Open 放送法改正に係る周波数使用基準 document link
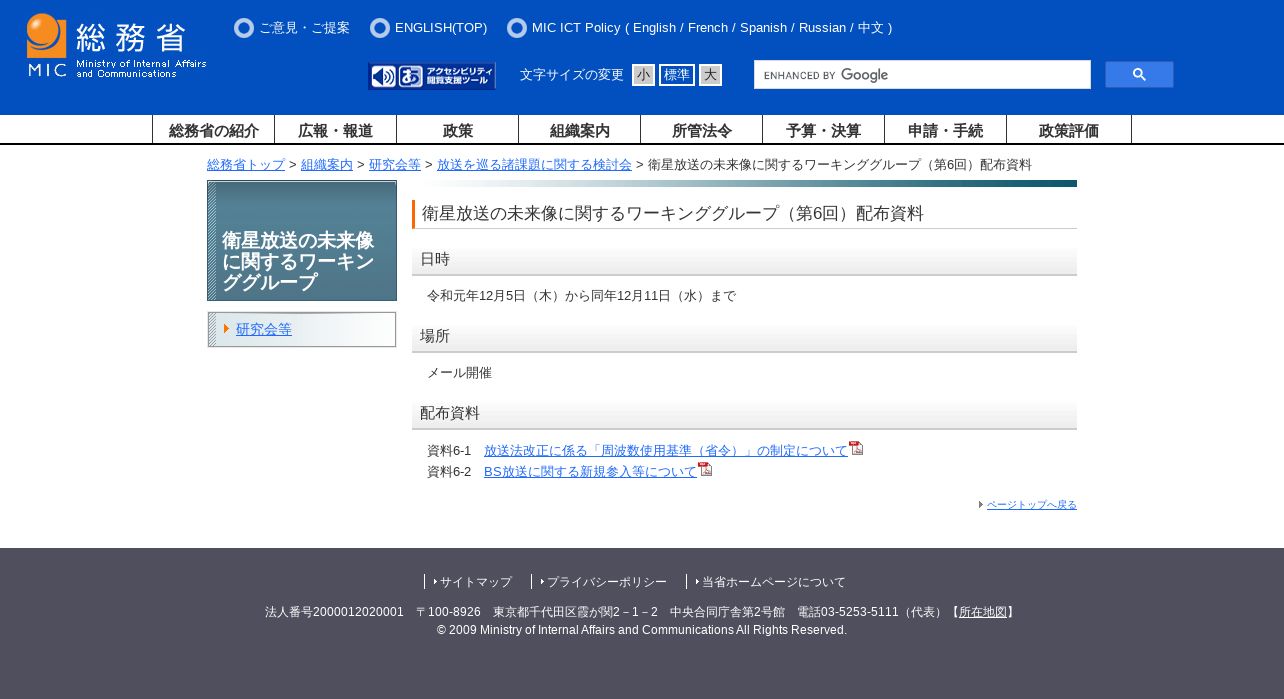This screenshot has width=1284, height=699. point(666,451)
